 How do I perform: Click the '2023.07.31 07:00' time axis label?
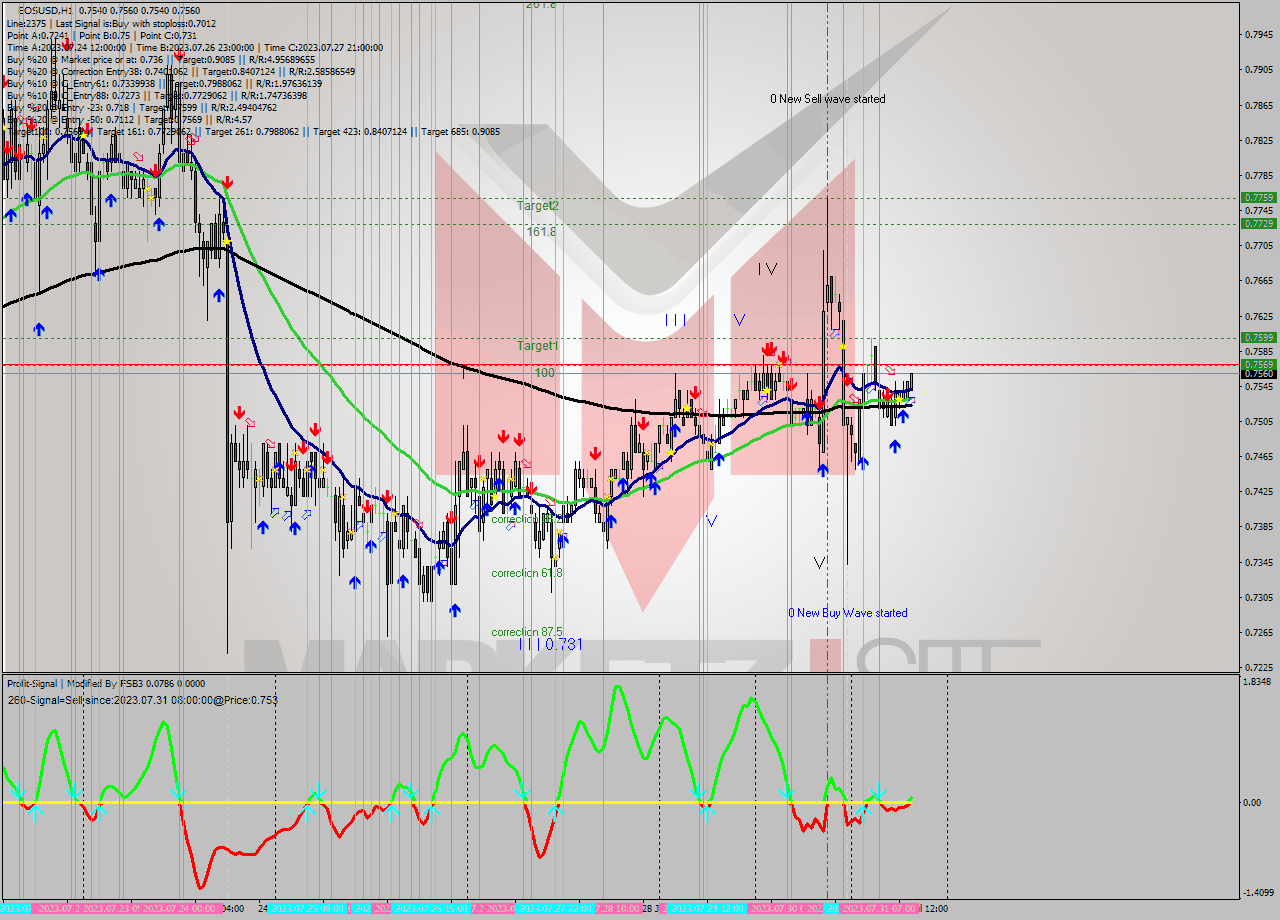879,909
